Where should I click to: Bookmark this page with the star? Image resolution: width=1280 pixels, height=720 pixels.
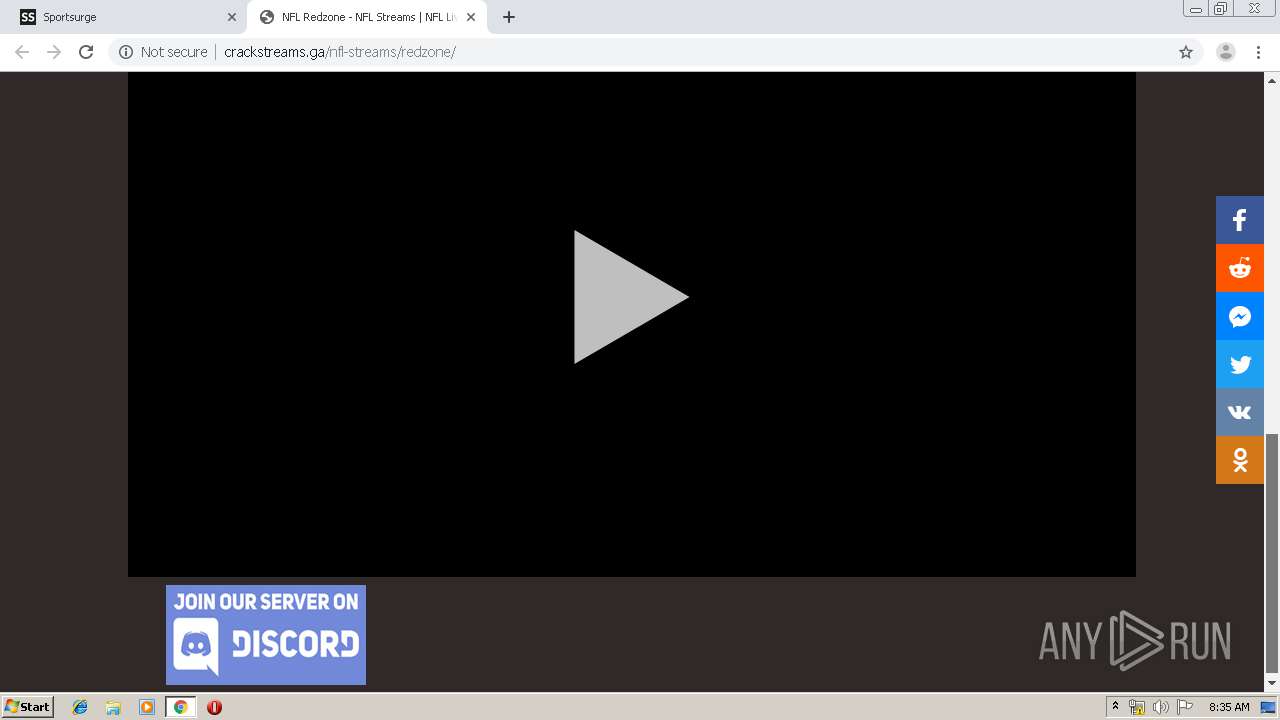pyautogui.click(x=1186, y=52)
